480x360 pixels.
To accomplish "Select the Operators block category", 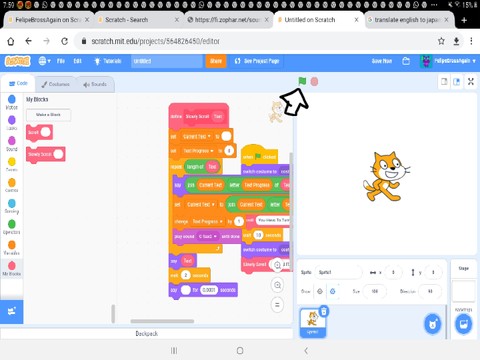I will pos(12,227).
